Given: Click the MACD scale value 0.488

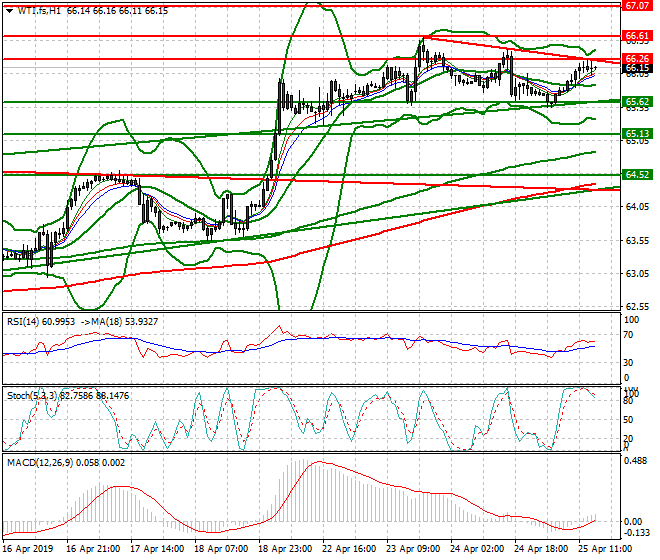Looking at the screenshot, I should point(636,461).
